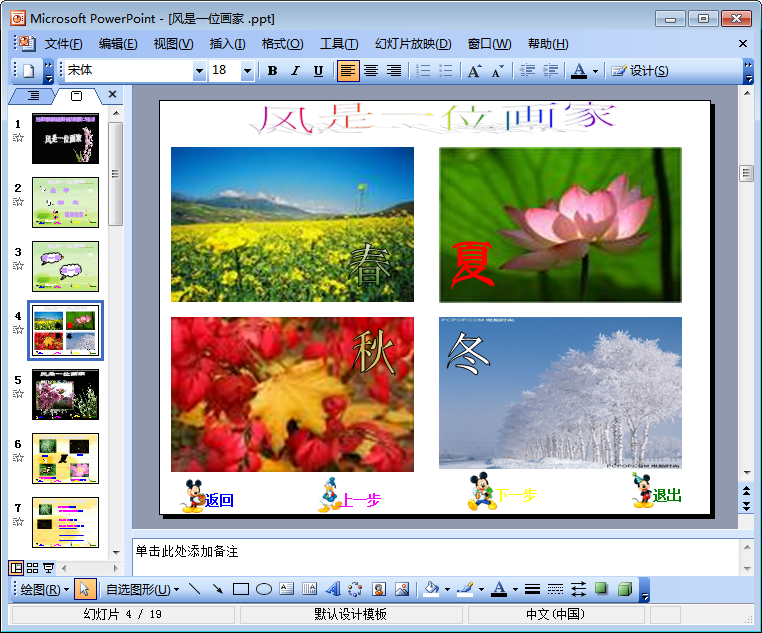
Task: Toggle Underline formatting
Action: (x=318, y=71)
